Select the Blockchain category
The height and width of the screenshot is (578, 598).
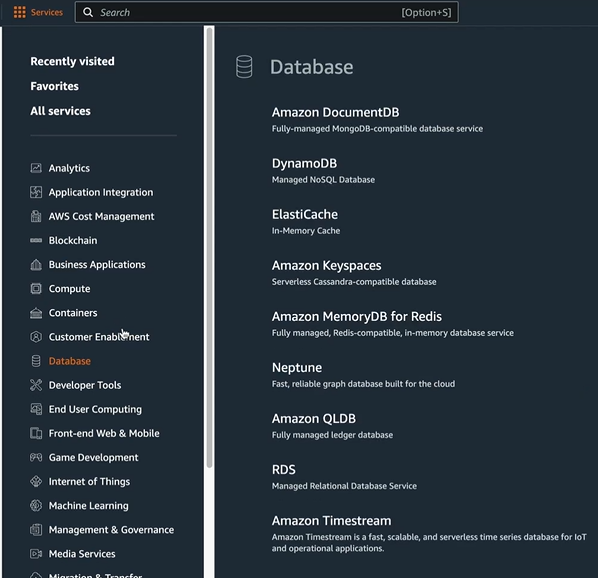pyautogui.click(x=73, y=240)
